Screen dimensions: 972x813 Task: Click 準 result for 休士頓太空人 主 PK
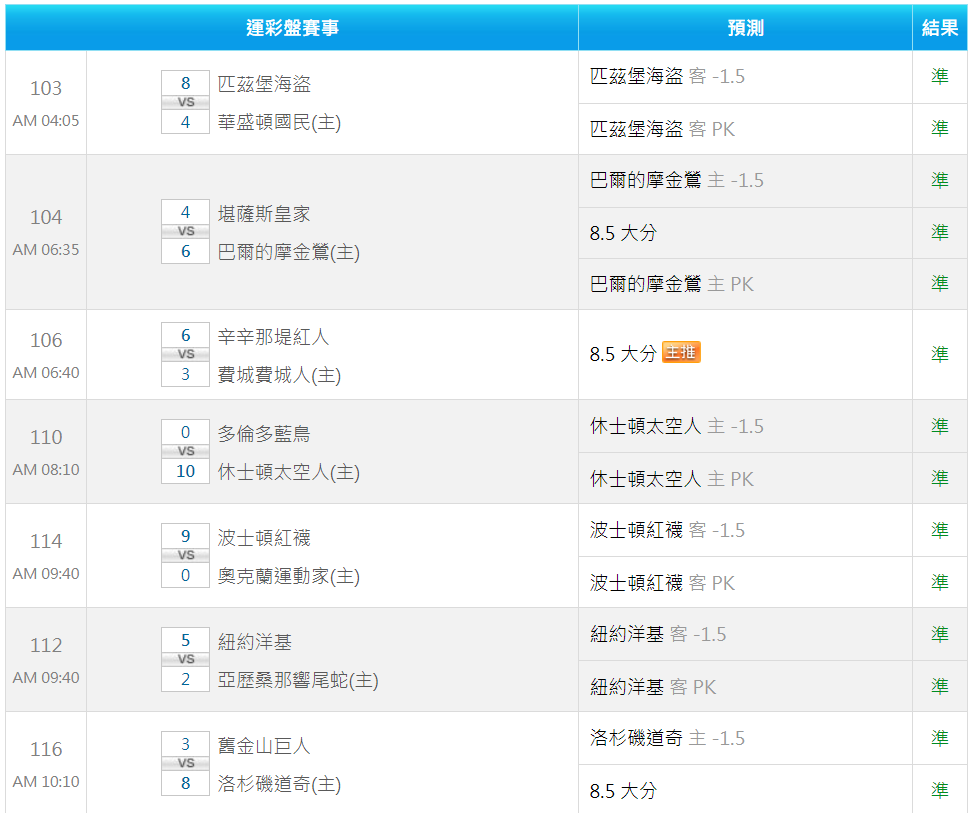(940, 478)
